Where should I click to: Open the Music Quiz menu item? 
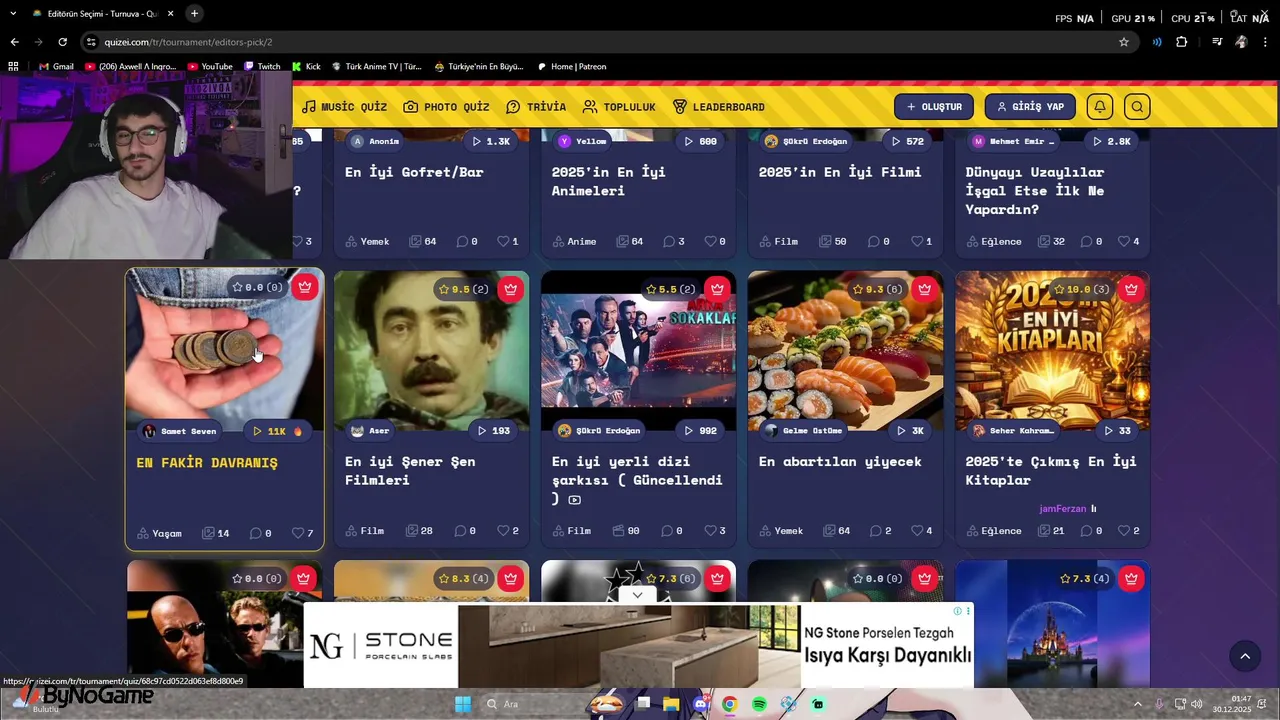coord(344,107)
